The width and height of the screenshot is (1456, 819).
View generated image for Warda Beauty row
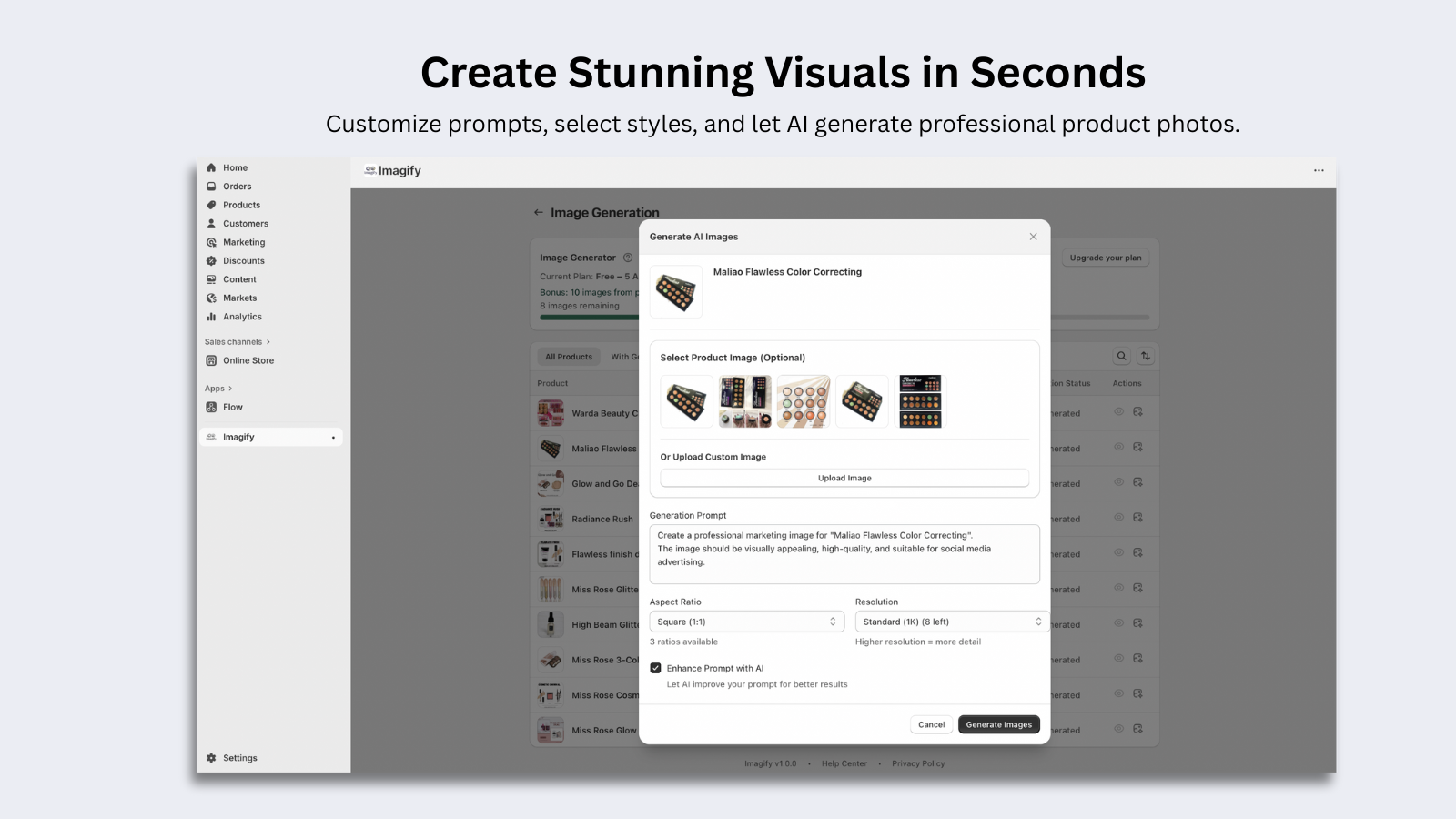tap(1118, 412)
